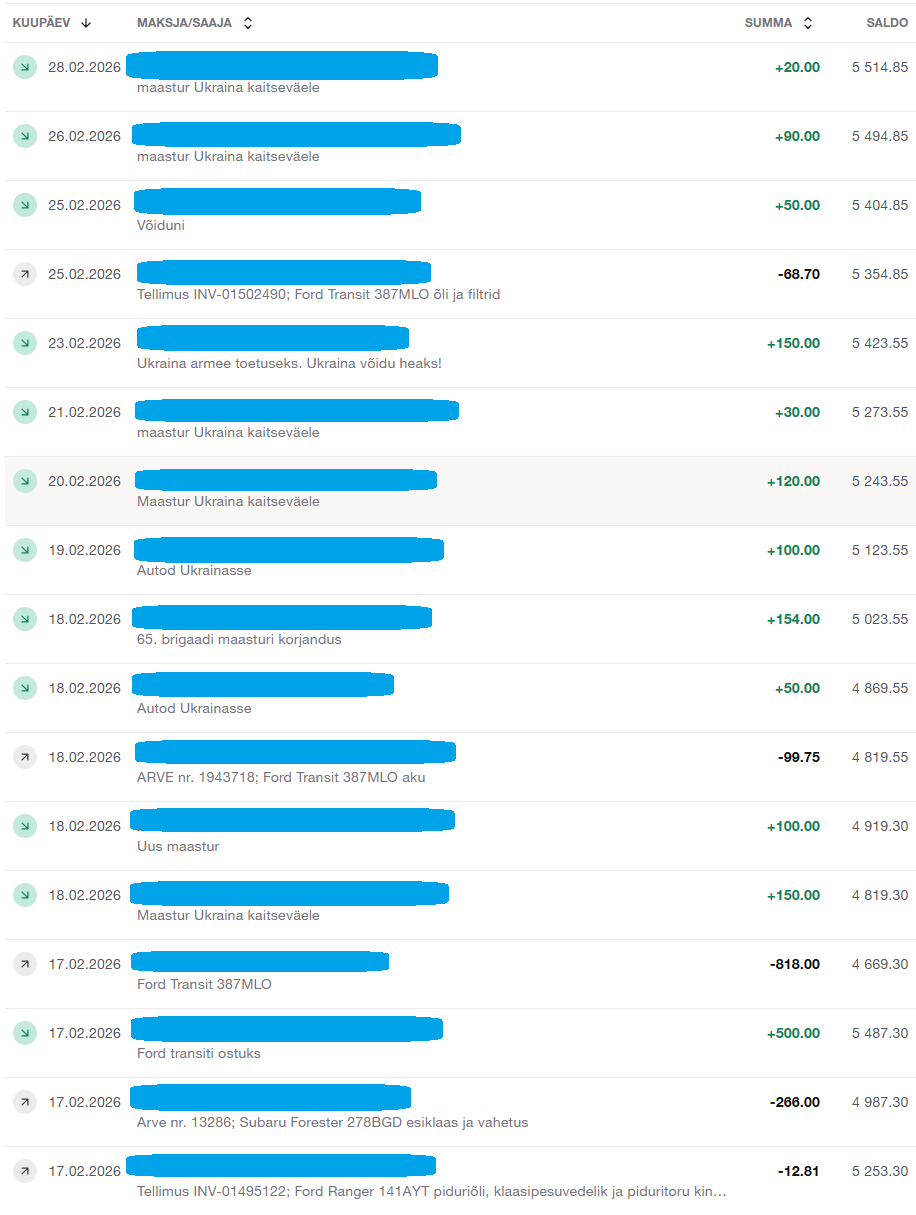Select the highlighted 20.02.2026 transaction row
Viewport: 916px width, 1215px height.
pos(460,491)
